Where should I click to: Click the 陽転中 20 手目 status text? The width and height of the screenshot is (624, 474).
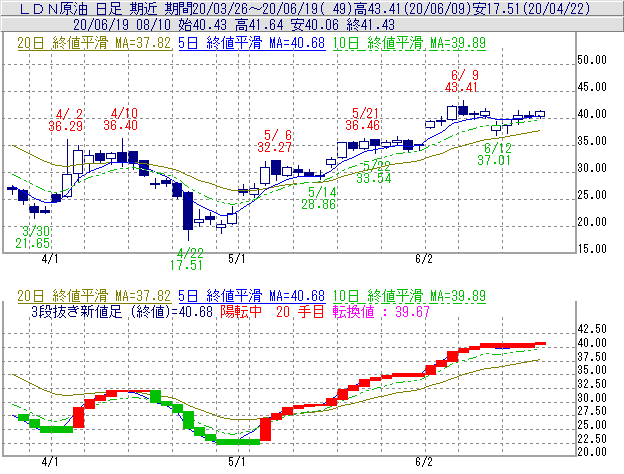point(273,312)
